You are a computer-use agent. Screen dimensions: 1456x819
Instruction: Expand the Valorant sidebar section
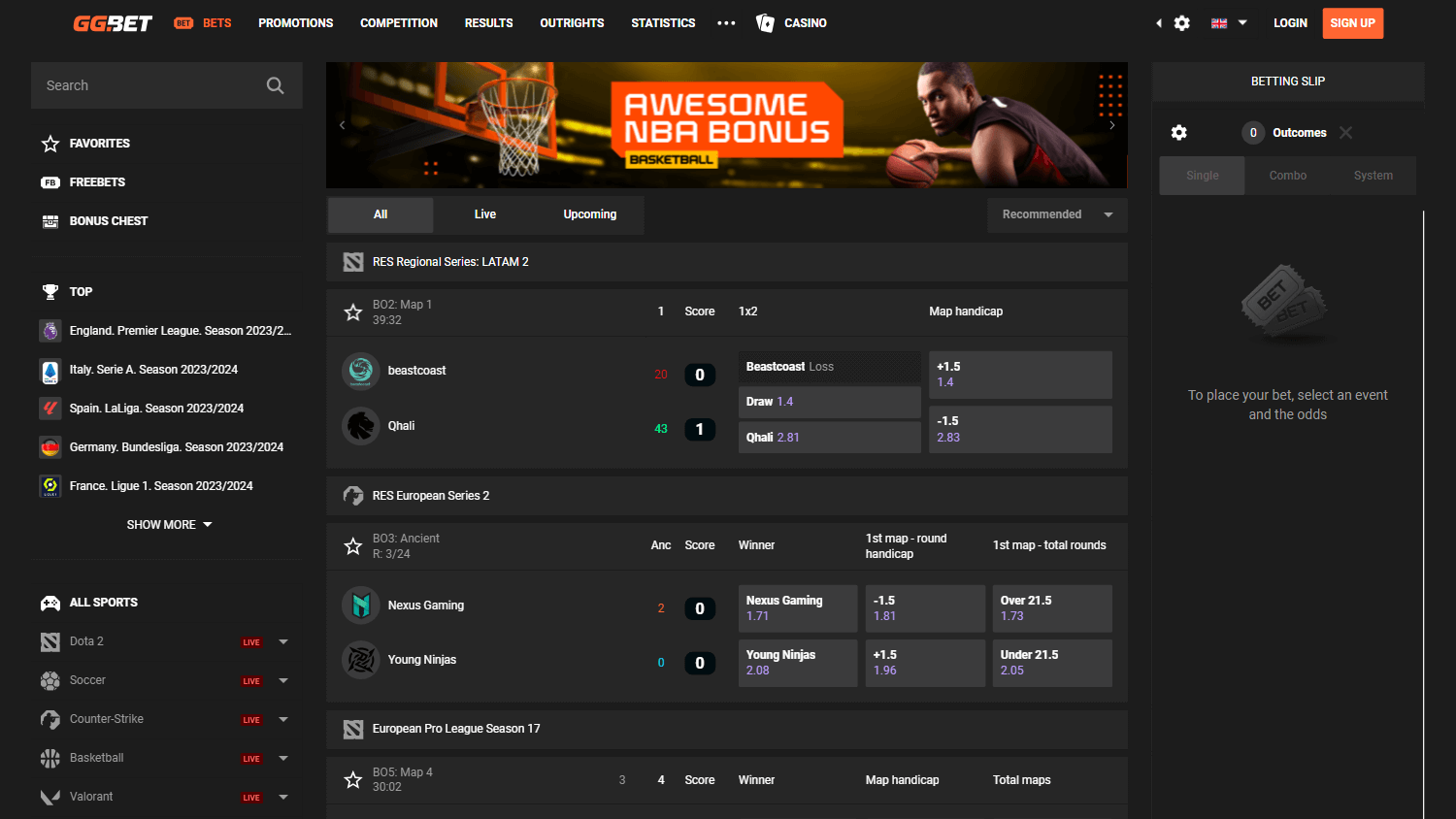pos(283,797)
